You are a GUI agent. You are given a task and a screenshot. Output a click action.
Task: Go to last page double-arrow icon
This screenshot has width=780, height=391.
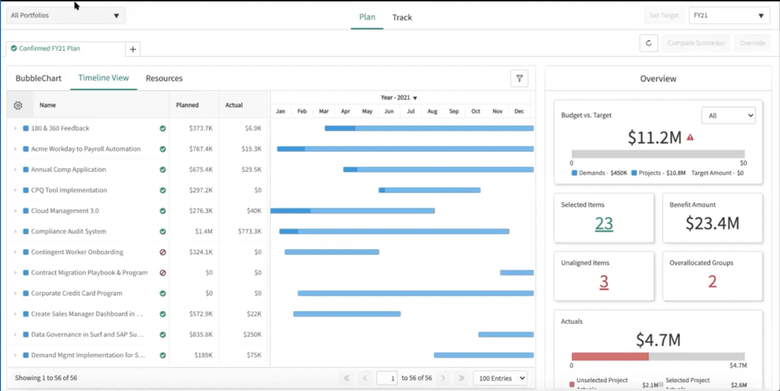(461, 378)
